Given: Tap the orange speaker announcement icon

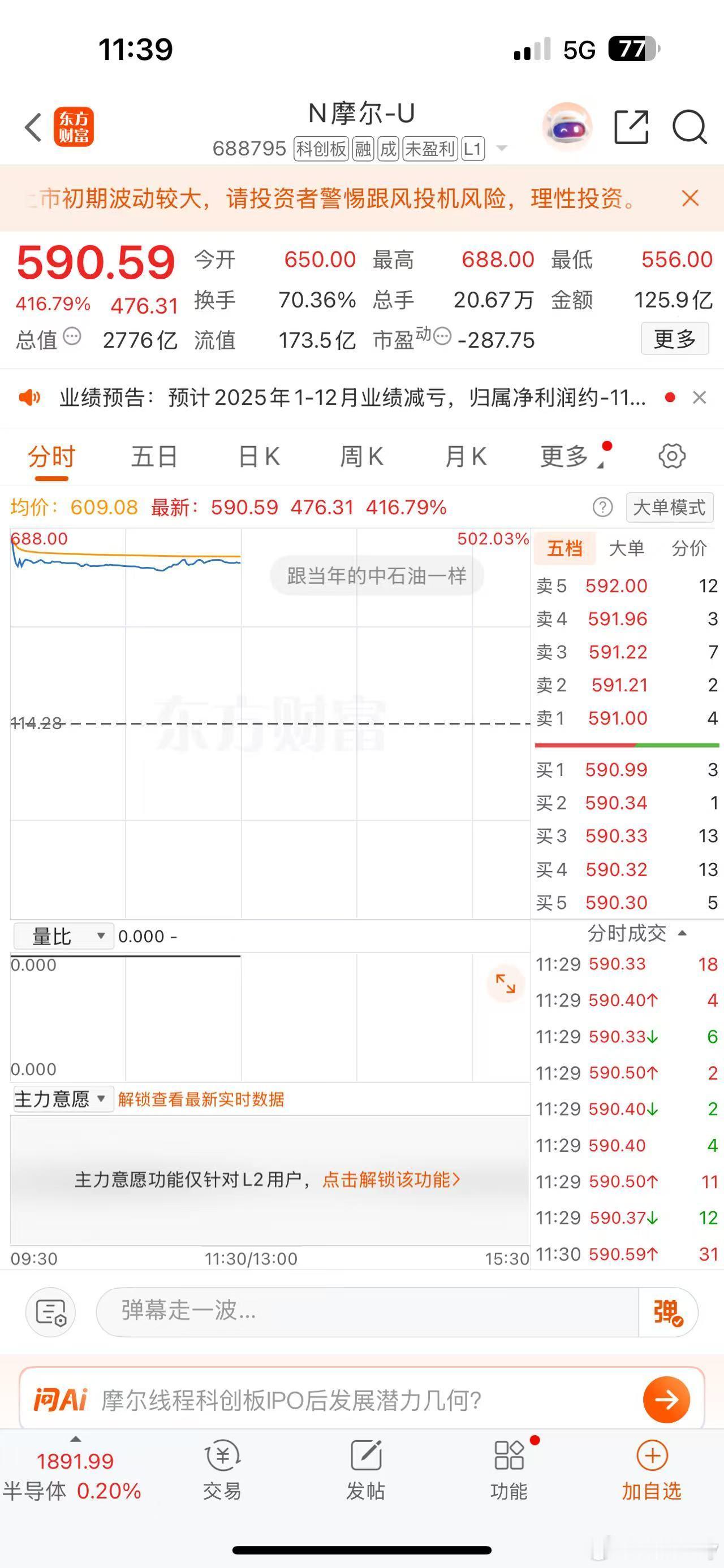Looking at the screenshot, I should (29, 397).
